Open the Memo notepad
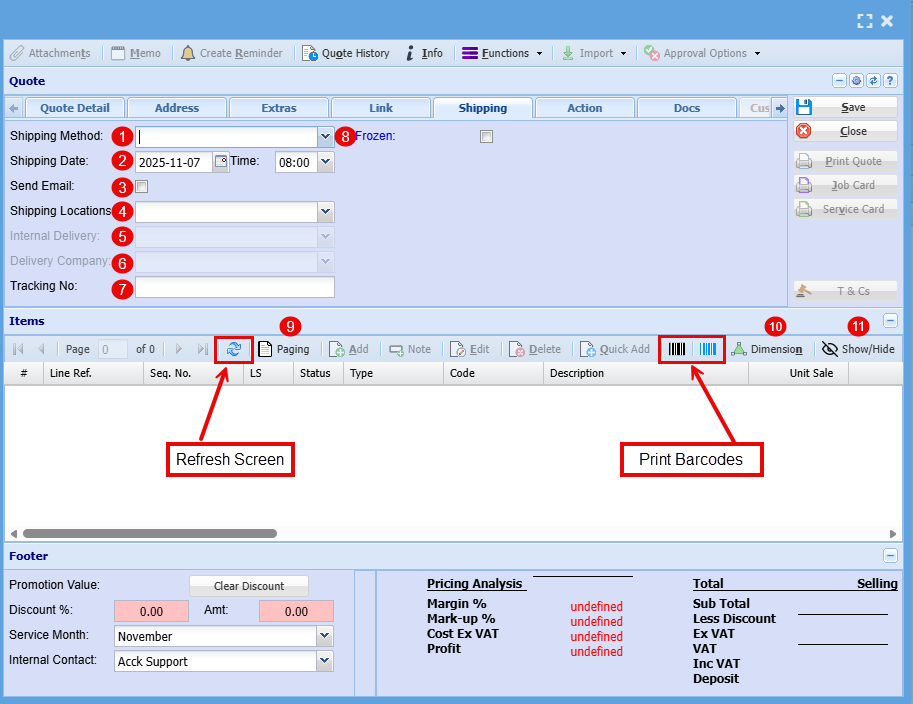The width and height of the screenshot is (913, 704). (136, 53)
